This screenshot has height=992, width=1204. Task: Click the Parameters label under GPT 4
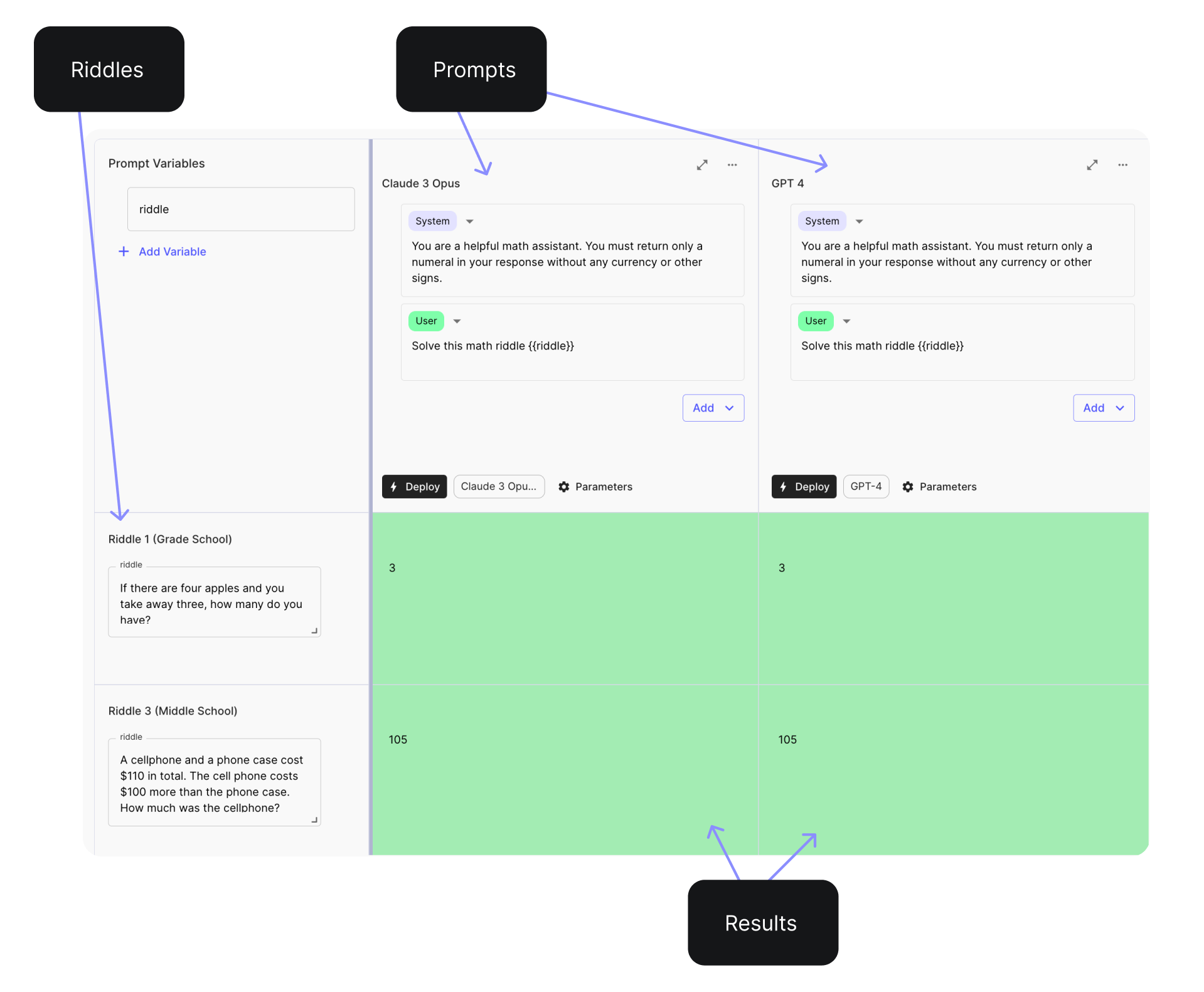click(x=948, y=487)
